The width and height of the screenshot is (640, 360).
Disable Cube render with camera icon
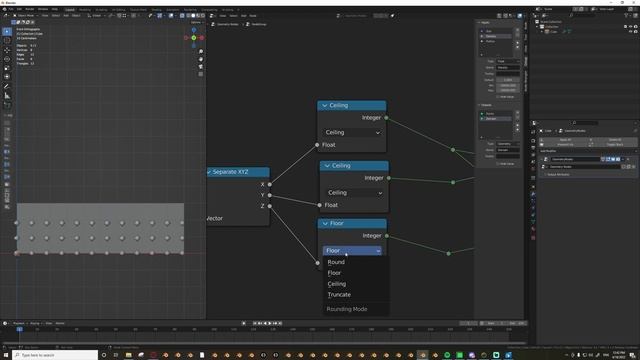click(636, 31)
